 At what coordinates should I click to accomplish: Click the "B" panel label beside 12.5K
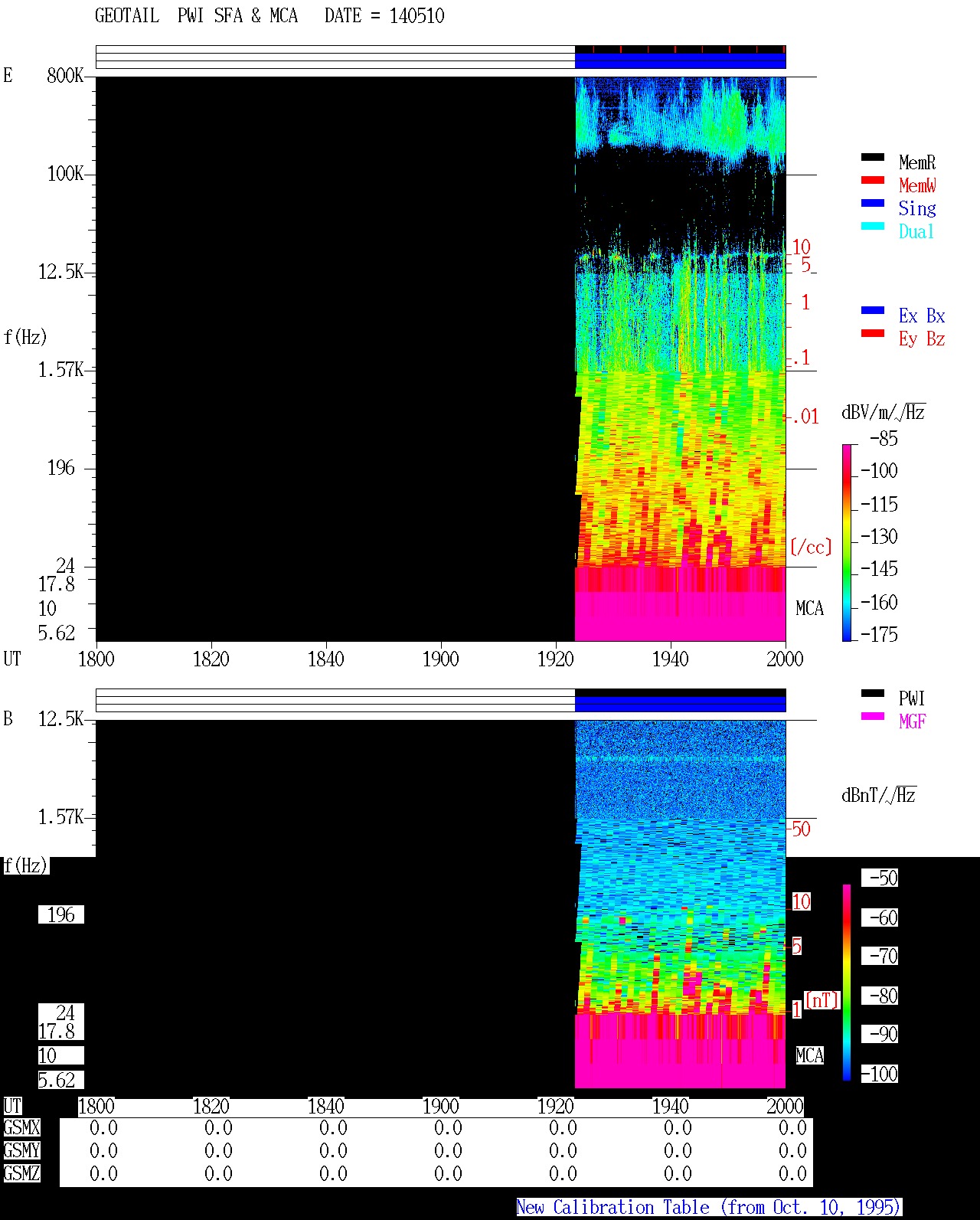[x=8, y=718]
